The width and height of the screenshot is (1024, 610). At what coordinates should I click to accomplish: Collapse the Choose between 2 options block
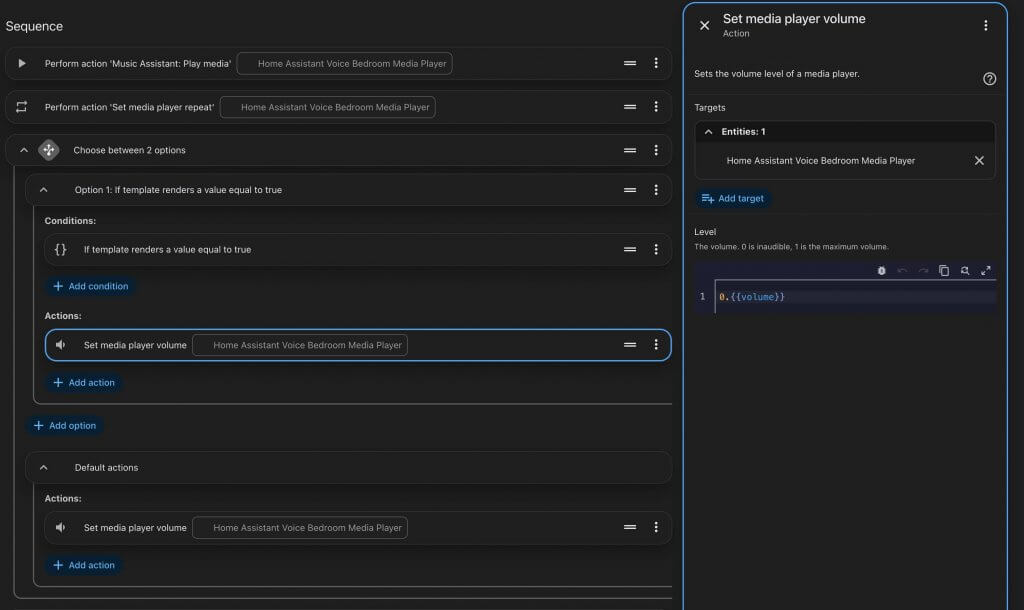click(24, 150)
